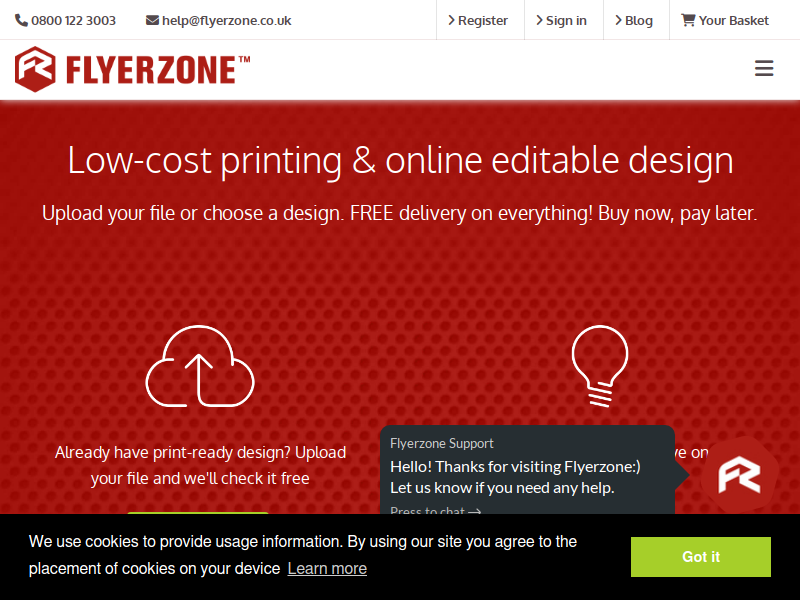Open the Blog page
This screenshot has width=800, height=600.
(634, 20)
